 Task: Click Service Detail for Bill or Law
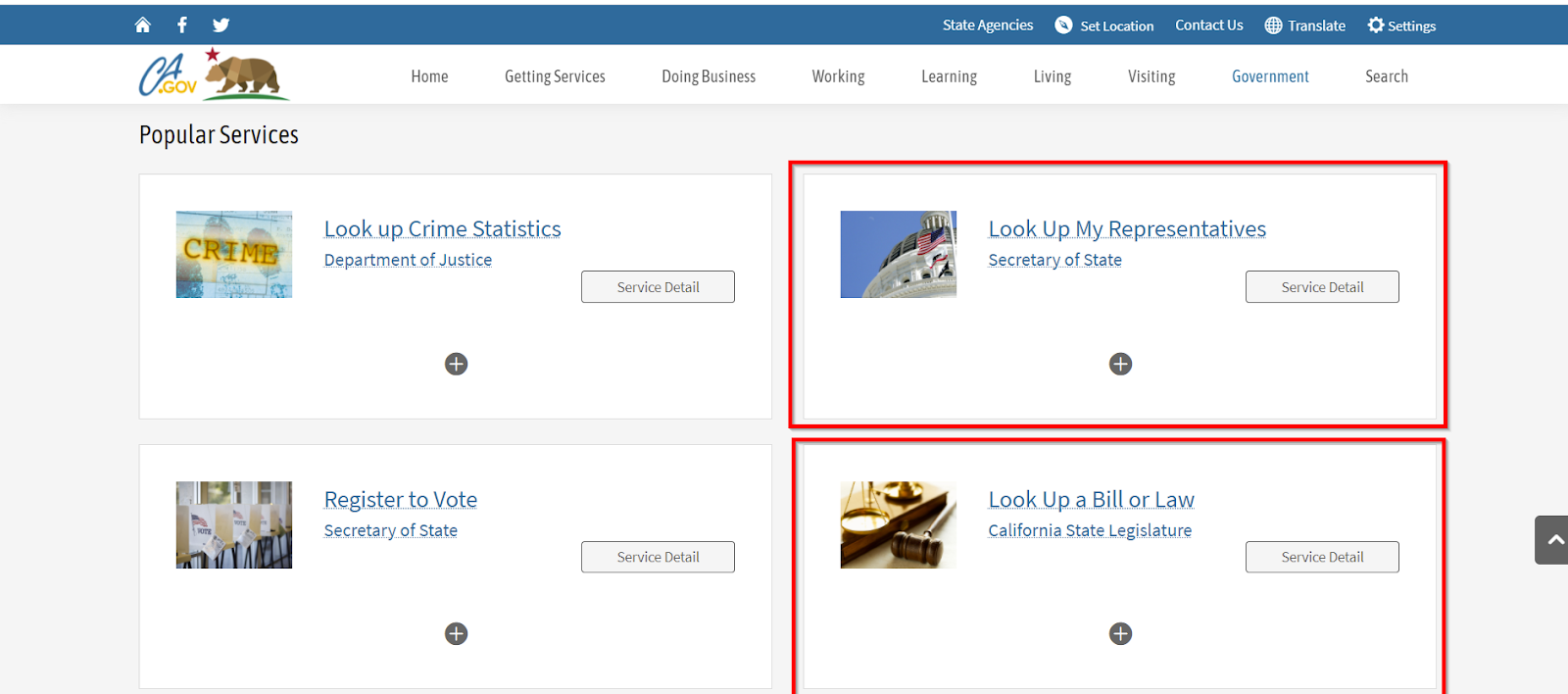tap(1322, 557)
